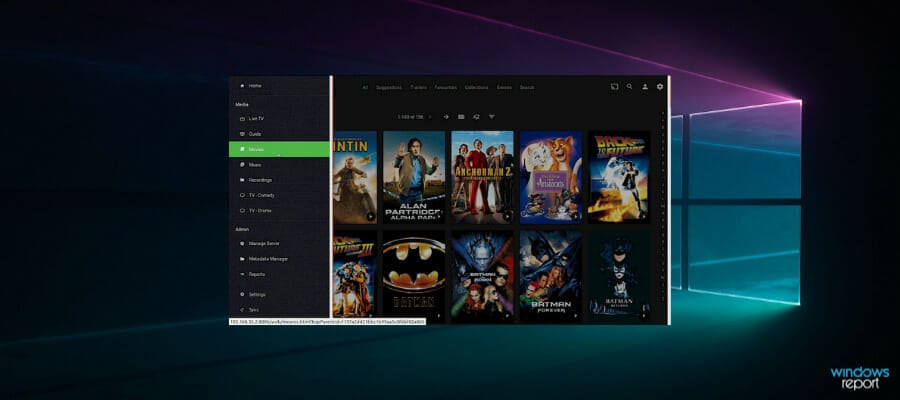Open Reports in Admin section

tap(280, 274)
